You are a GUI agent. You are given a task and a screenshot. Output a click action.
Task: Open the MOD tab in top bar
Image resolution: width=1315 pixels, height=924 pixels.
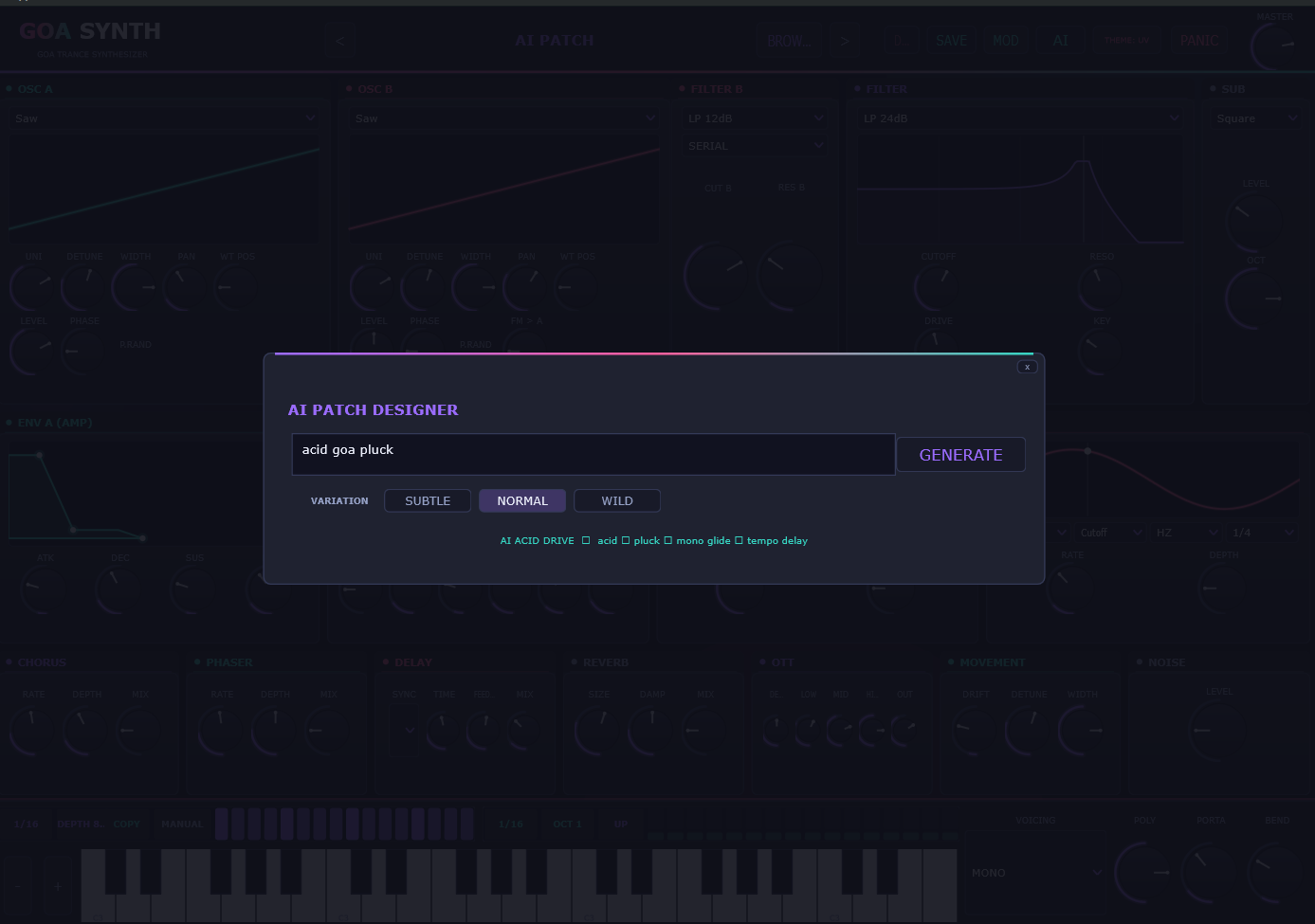coord(1005,41)
